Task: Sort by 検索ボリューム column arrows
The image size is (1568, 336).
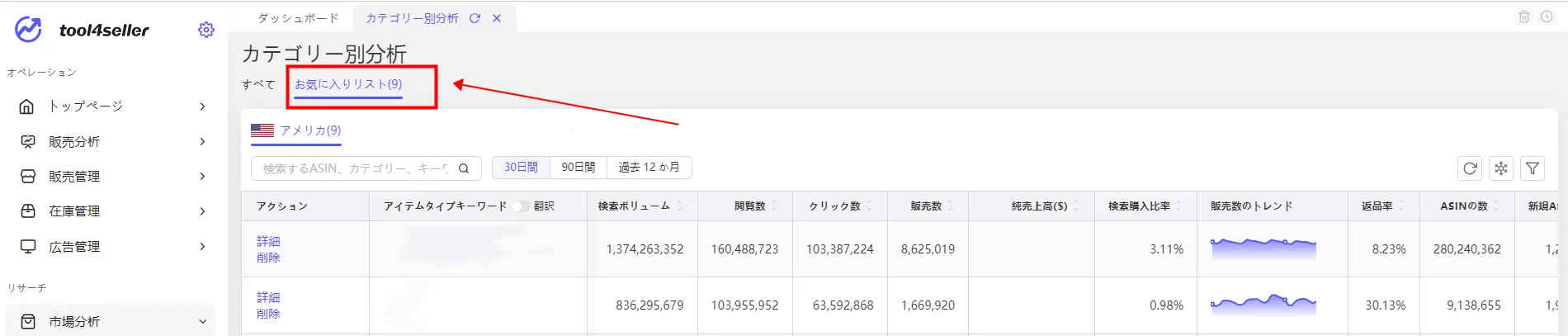Action: (x=679, y=206)
